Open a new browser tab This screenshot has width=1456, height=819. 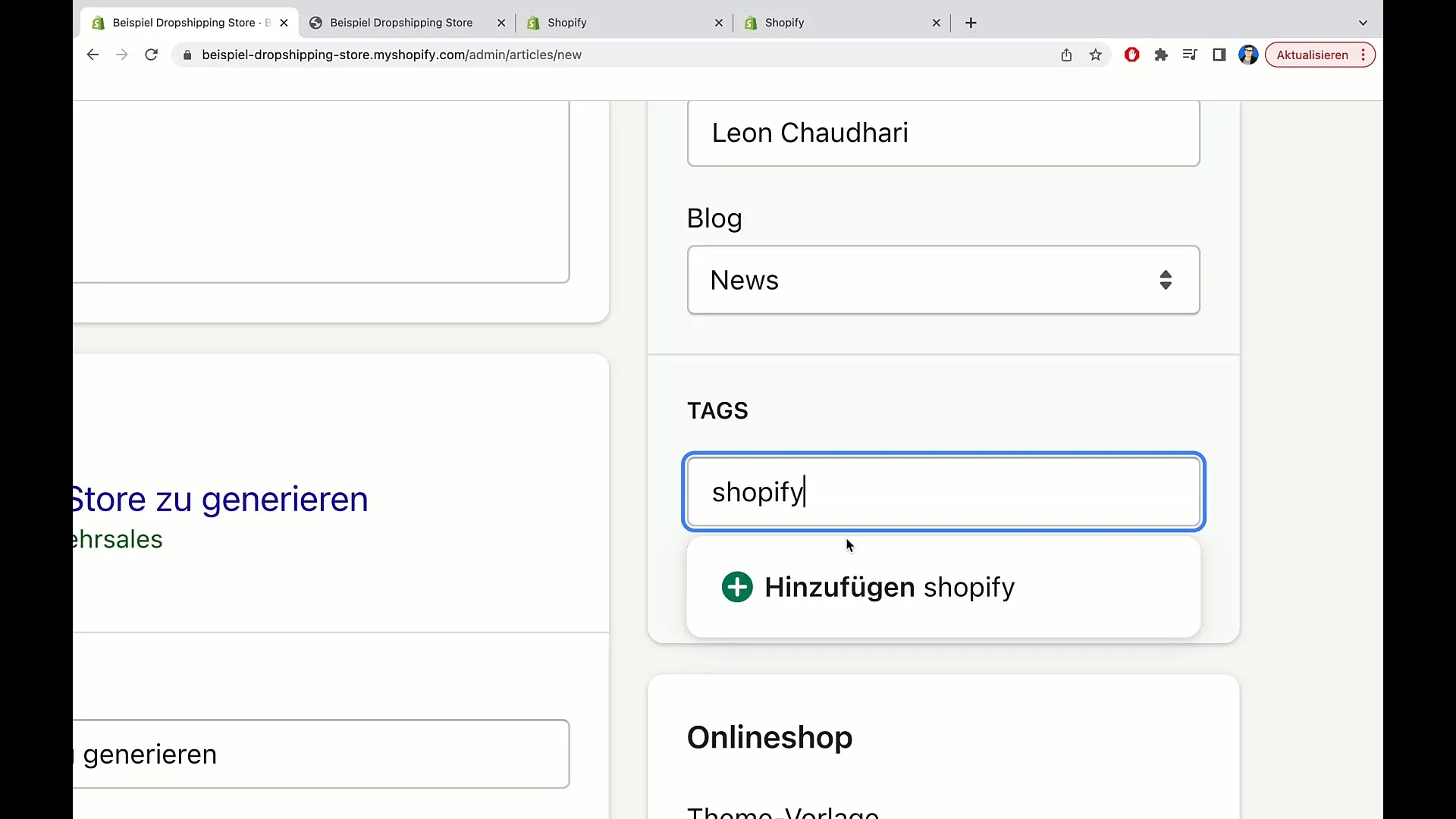pyautogui.click(x=971, y=23)
